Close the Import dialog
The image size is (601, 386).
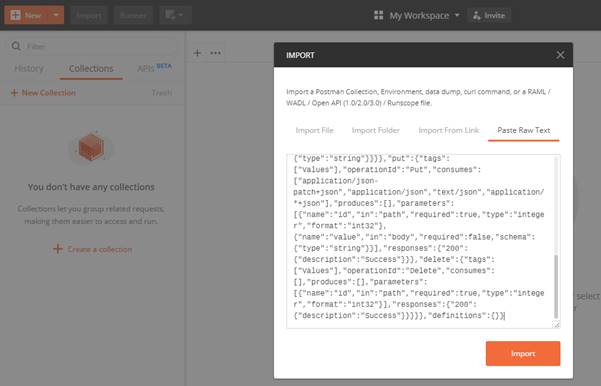560,55
